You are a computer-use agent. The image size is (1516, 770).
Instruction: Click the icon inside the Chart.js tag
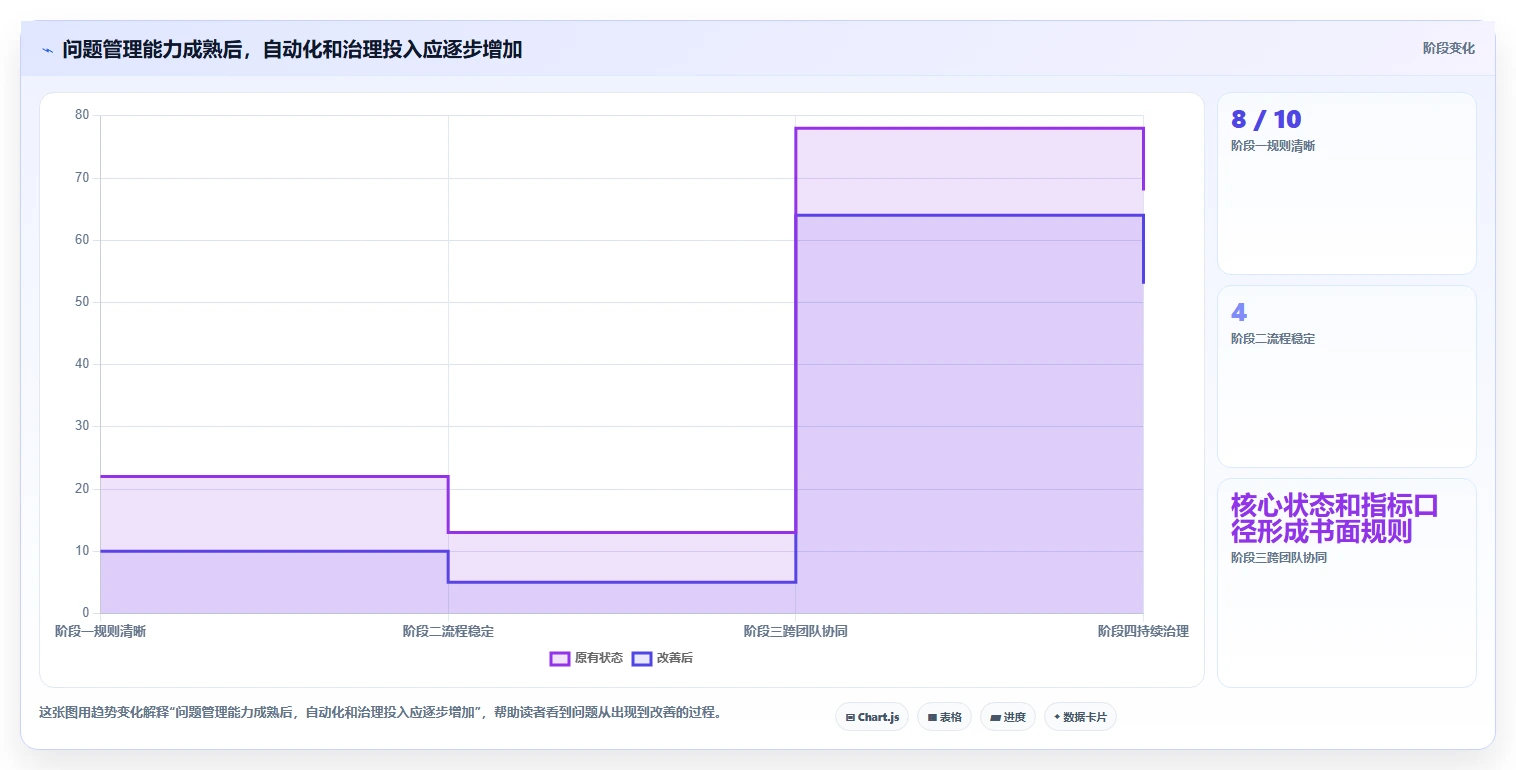[x=850, y=717]
